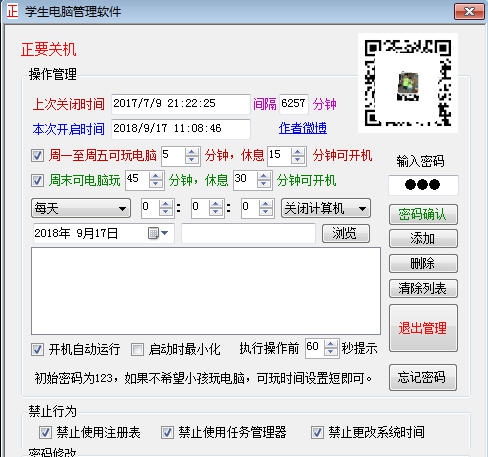Increase the schedule hour spinner
The height and width of the screenshot is (457, 488).
click(166, 204)
